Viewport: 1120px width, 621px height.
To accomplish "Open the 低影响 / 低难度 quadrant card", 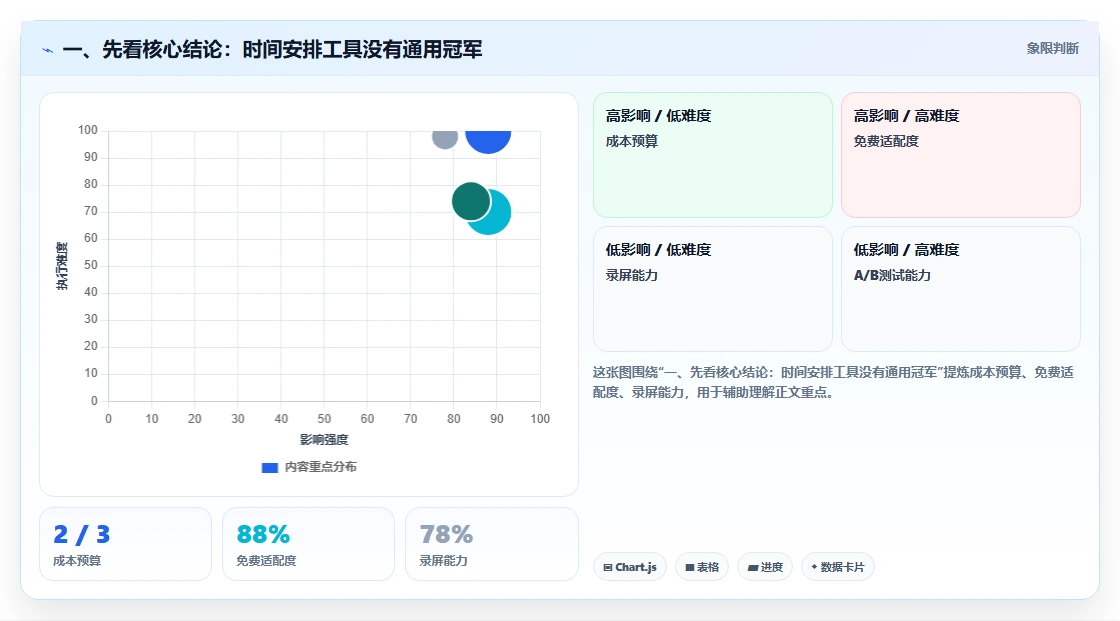I will coord(712,289).
